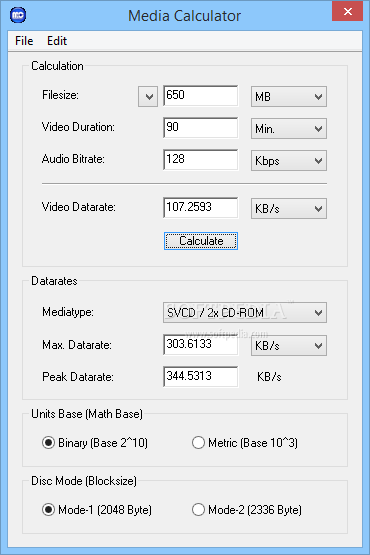Open the Video Datarate unit dropdown KB/s

click(289, 208)
